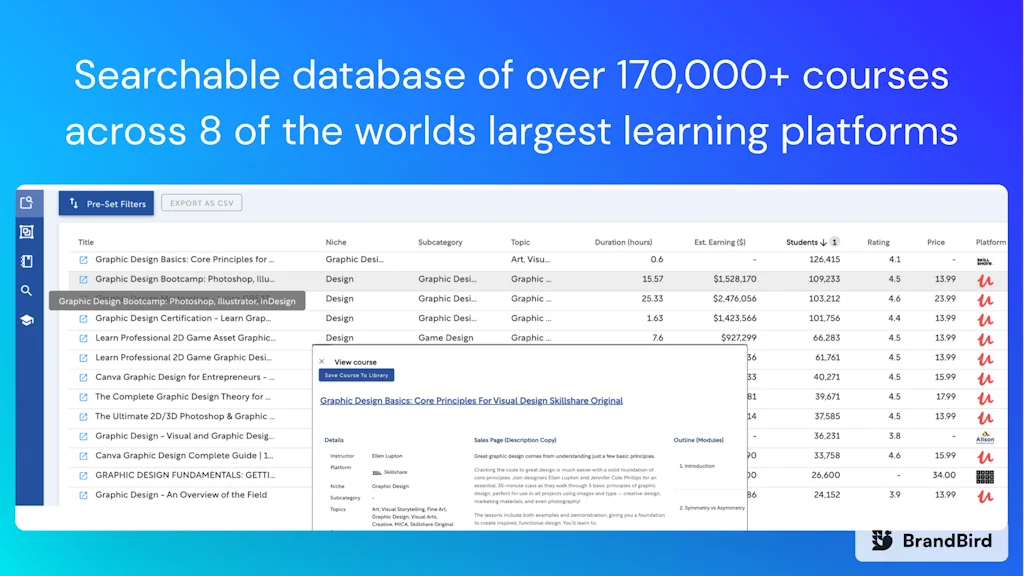Click Skillshare platform logo in first row
This screenshot has height=576, width=1024.
click(x=984, y=261)
